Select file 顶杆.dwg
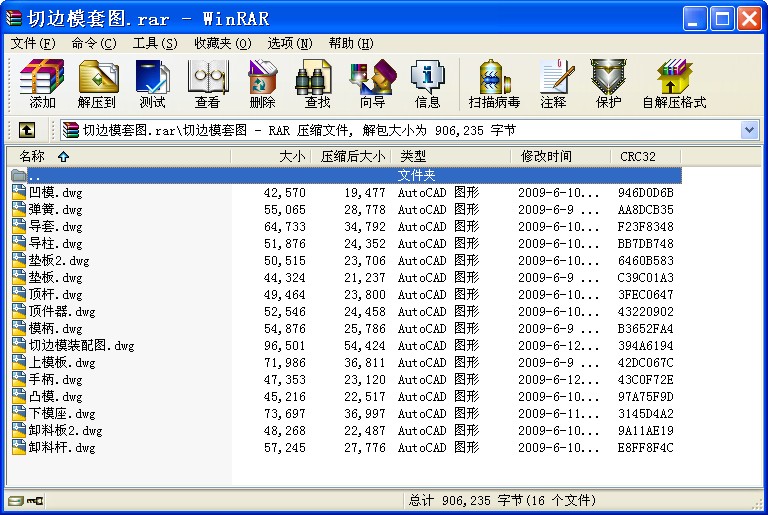The image size is (768, 515). pos(55,294)
